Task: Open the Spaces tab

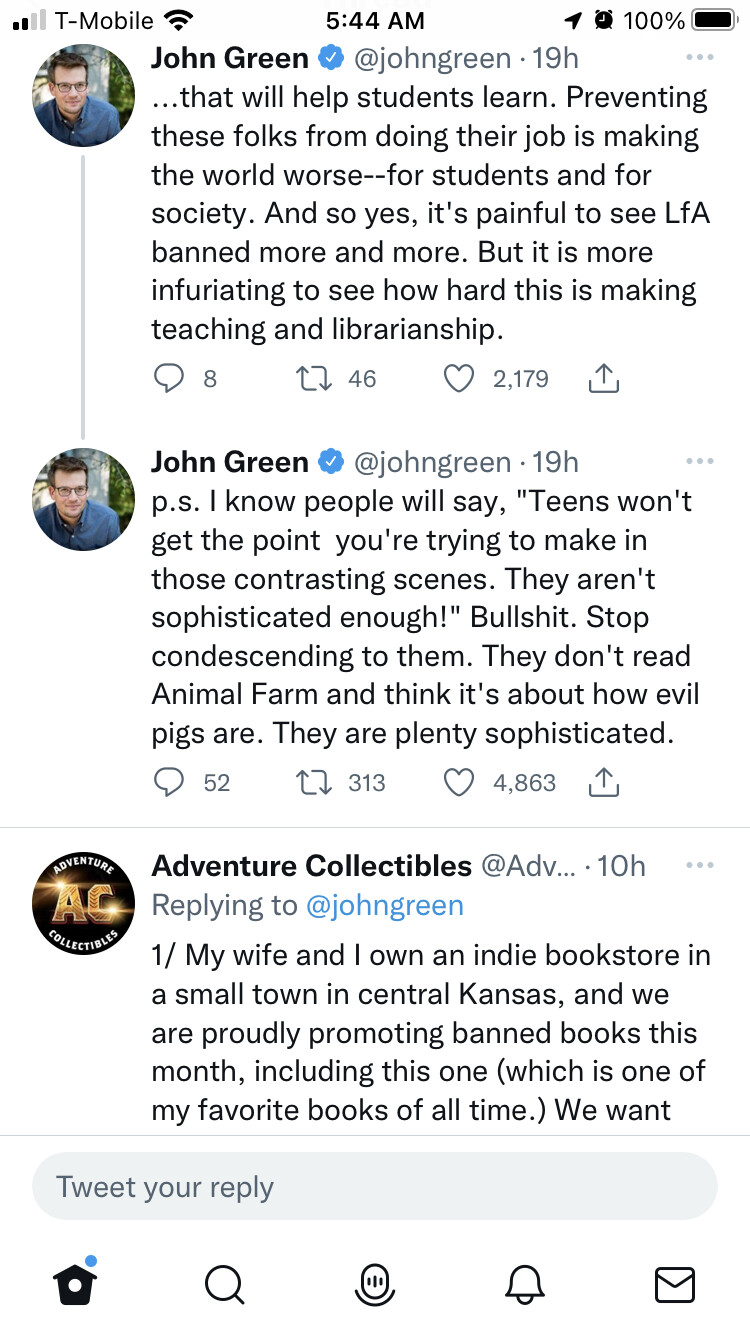Action: point(375,1283)
